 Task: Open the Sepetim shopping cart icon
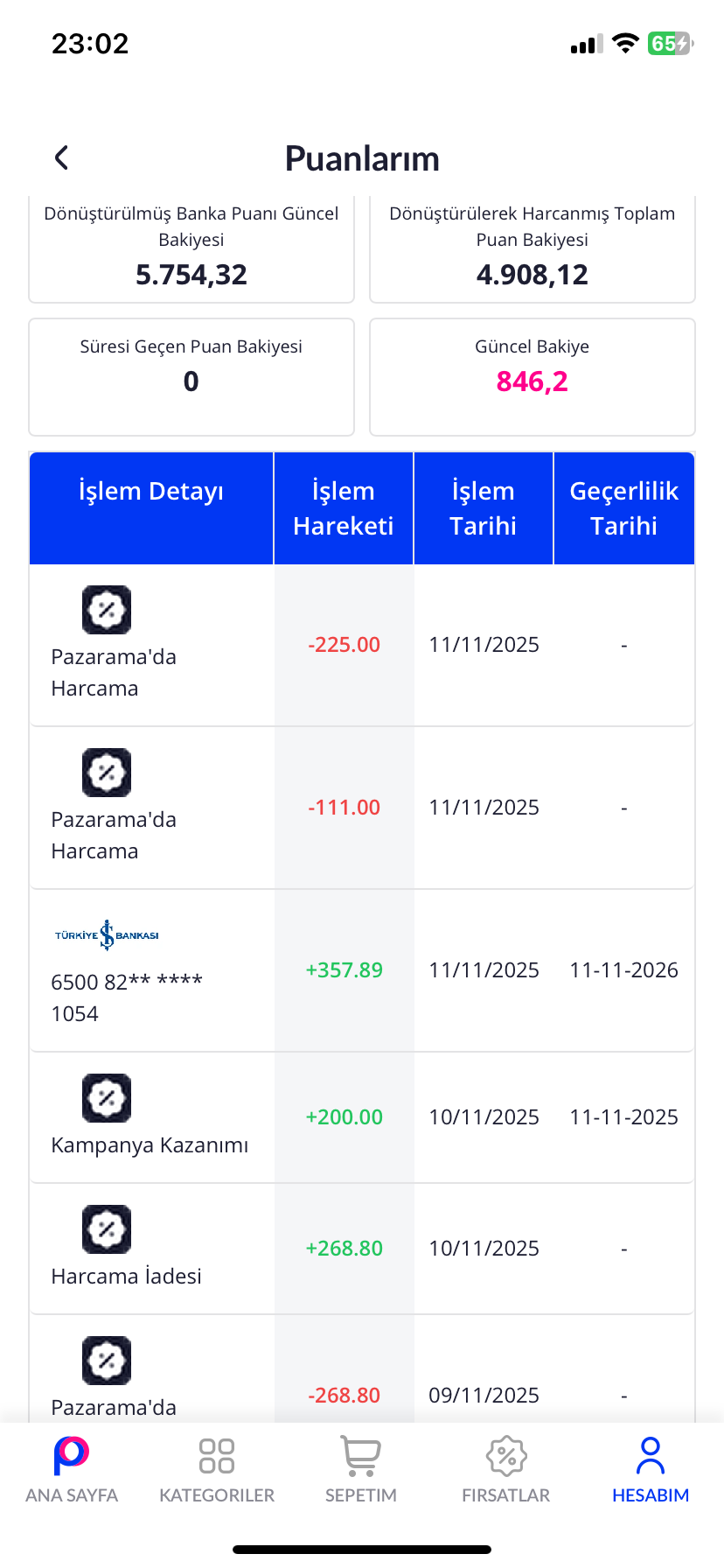point(360,1456)
